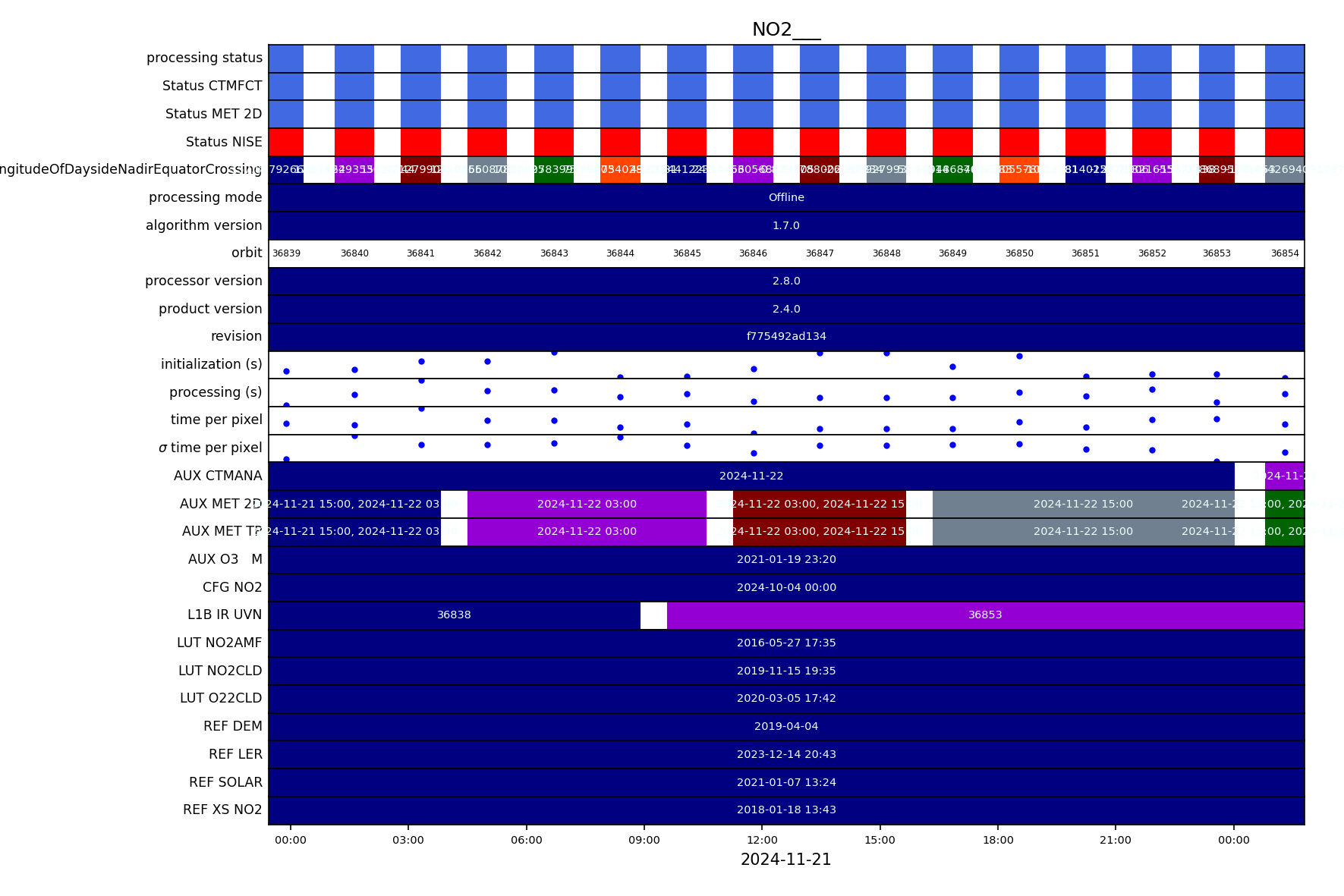Image resolution: width=1344 pixels, height=896 pixels.
Task: Click the 'Status CTMFCT' row label
Action: (212, 86)
